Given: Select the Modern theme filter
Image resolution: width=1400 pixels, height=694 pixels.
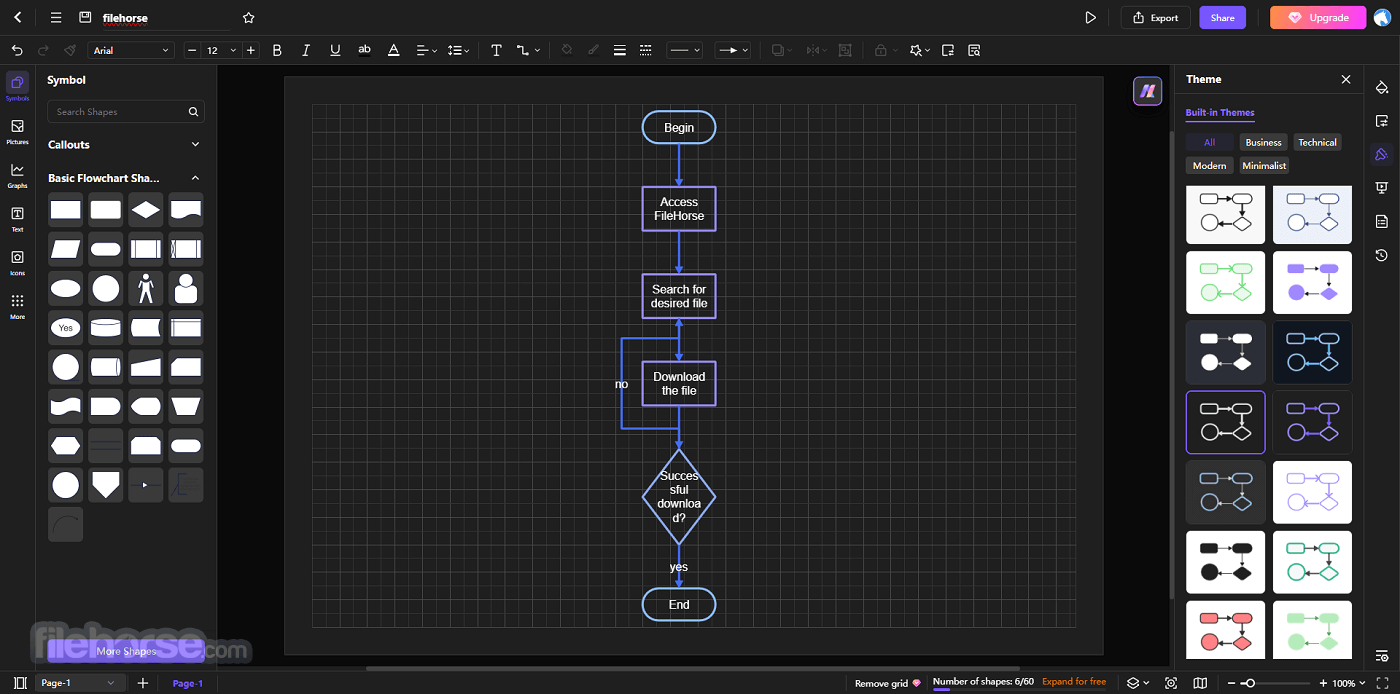Looking at the screenshot, I should point(1209,166).
